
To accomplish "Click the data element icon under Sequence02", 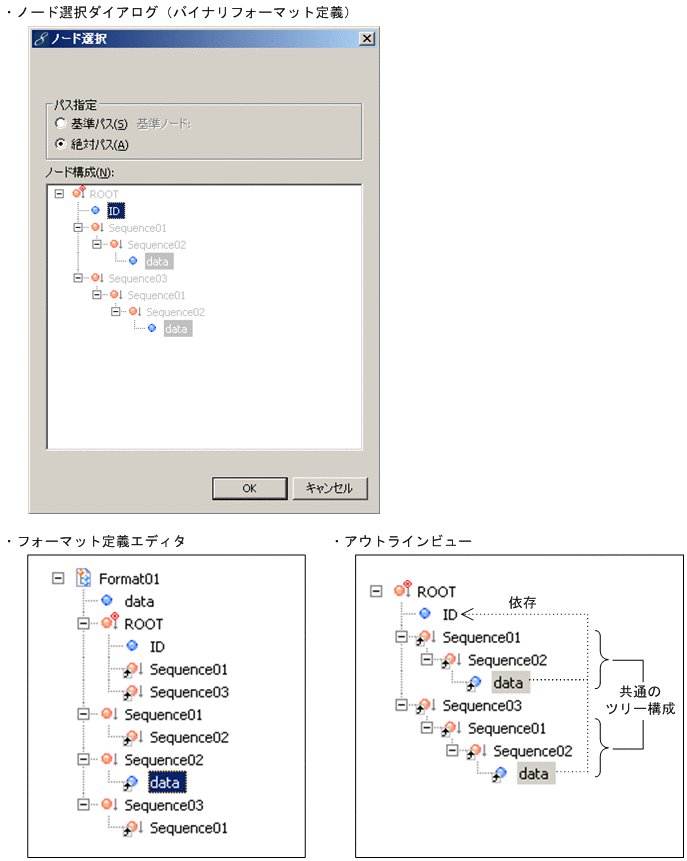I will (132, 261).
